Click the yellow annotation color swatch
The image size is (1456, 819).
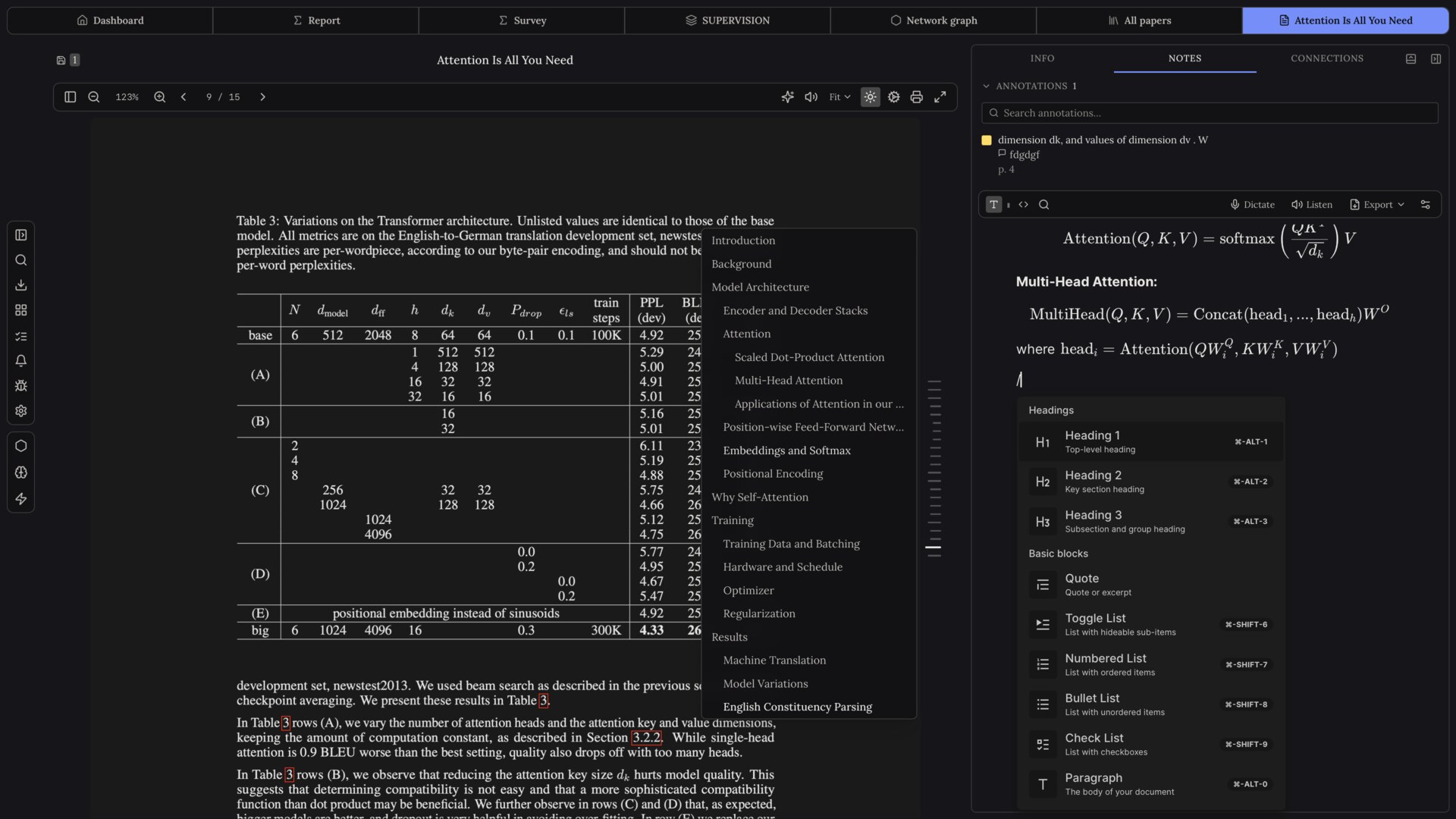coord(987,140)
